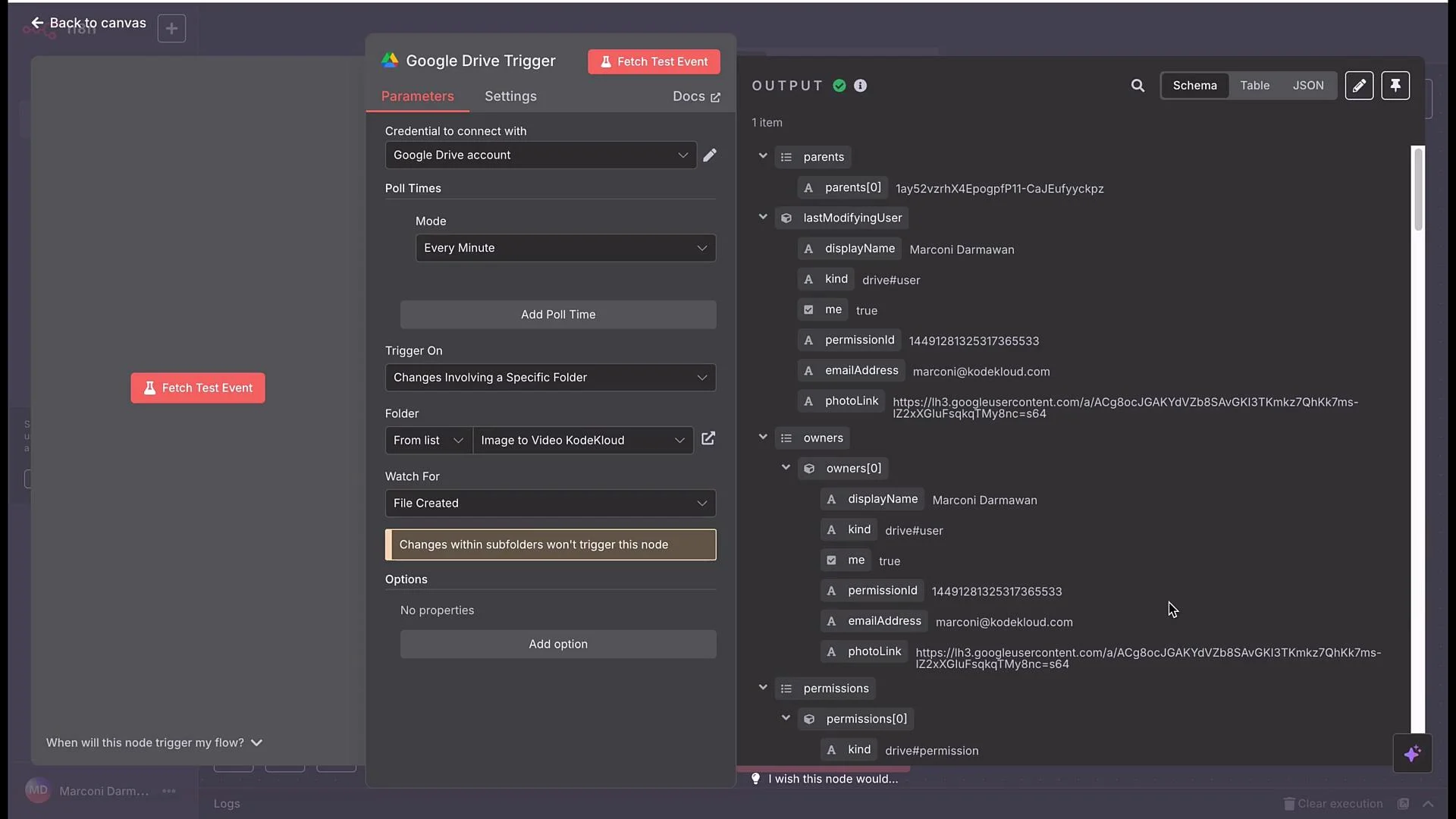The width and height of the screenshot is (1456, 819).
Task: Open the Logs panel label
Action: click(x=227, y=804)
